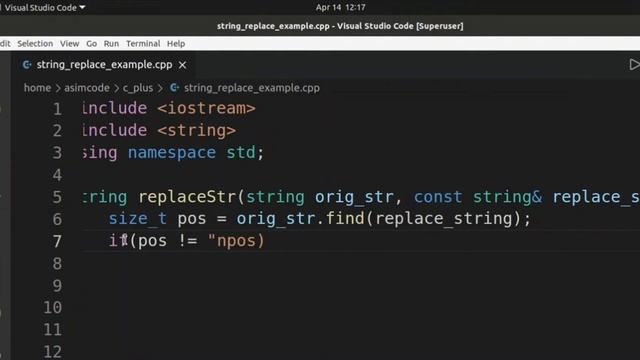Image resolution: width=640 pixels, height=360 pixels.
Task: Click the C++ file icon in the tab
Action: pos(27,65)
